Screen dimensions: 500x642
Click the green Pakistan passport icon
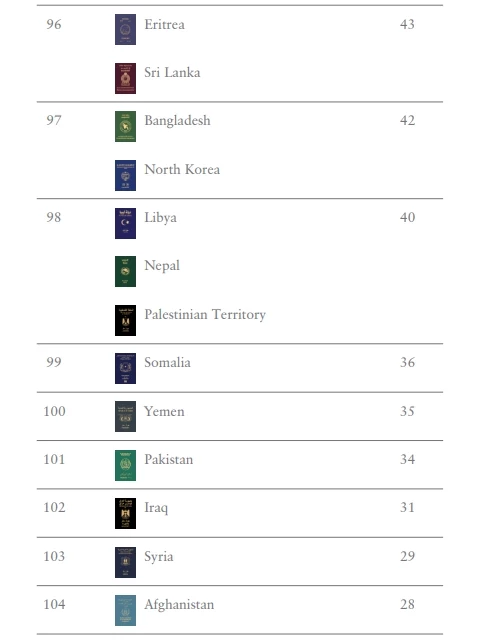(125, 466)
